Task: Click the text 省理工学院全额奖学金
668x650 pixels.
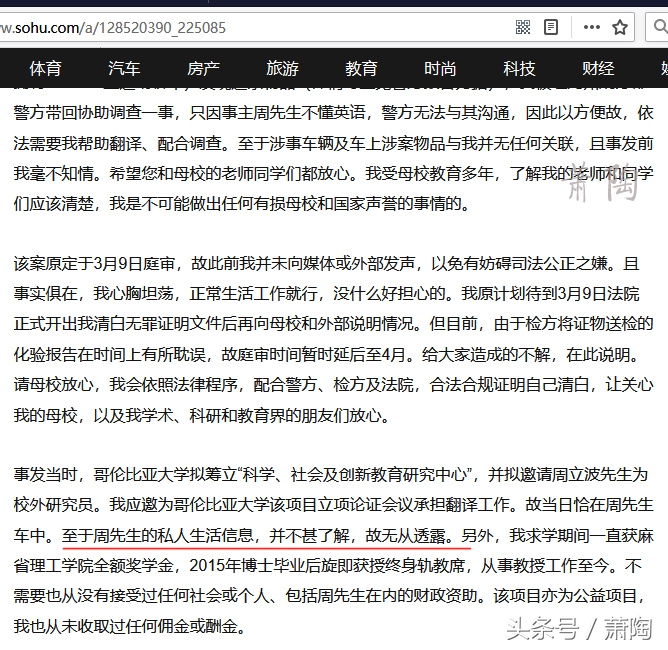Action: [x=93, y=566]
